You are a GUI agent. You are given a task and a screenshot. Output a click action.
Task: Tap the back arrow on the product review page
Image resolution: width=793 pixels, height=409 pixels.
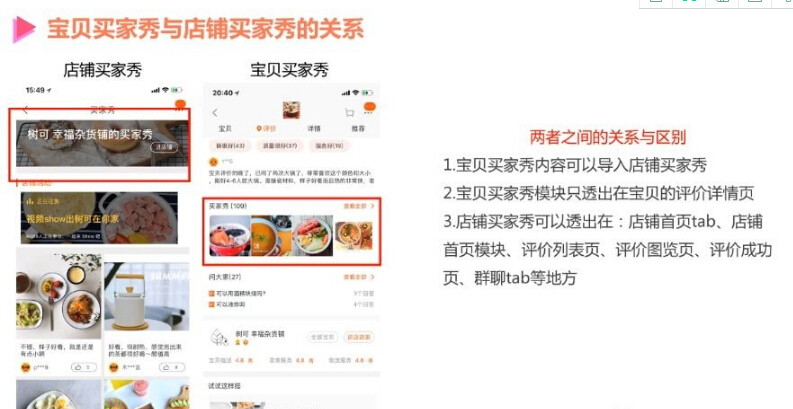[215, 112]
